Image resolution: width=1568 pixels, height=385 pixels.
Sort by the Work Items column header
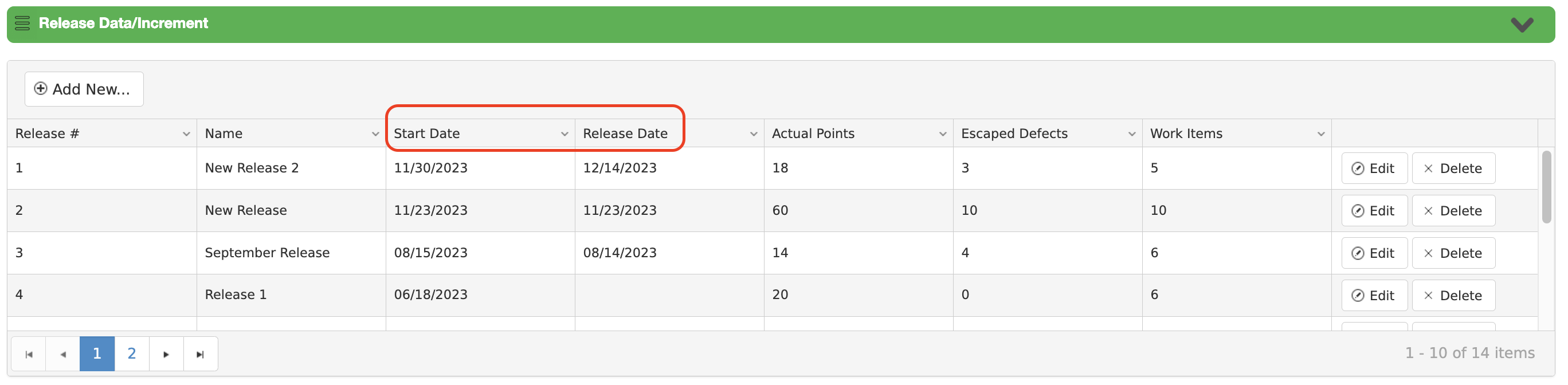(1186, 134)
